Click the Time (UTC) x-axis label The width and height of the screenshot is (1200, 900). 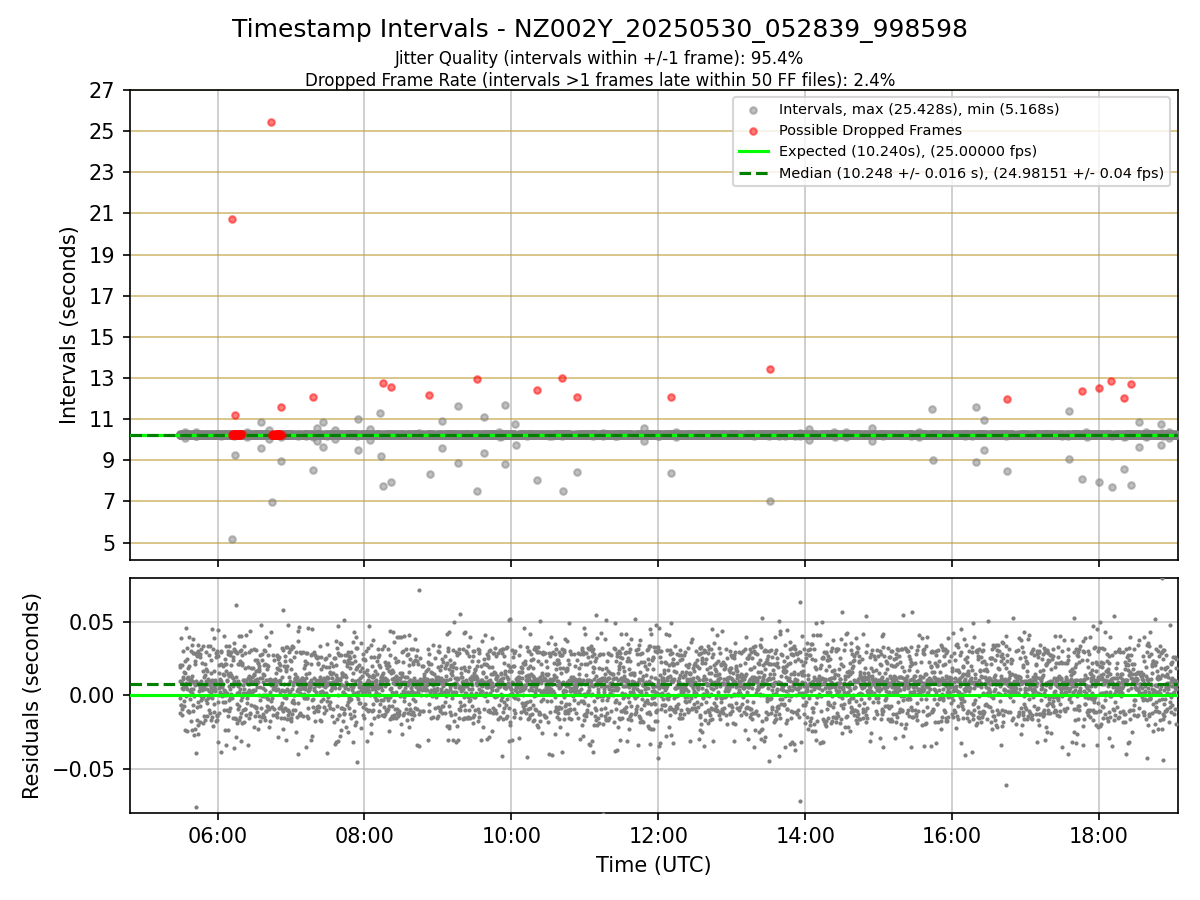(x=653, y=864)
